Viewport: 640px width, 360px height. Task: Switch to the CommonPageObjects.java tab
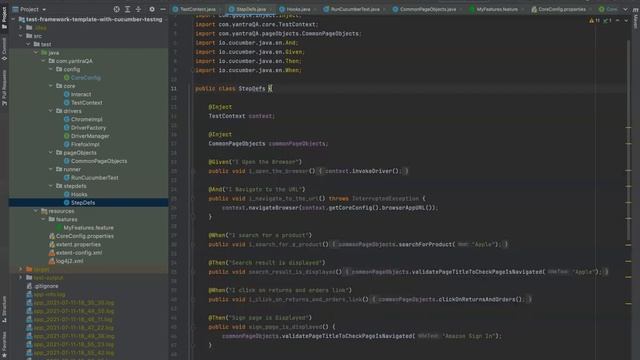428,9
